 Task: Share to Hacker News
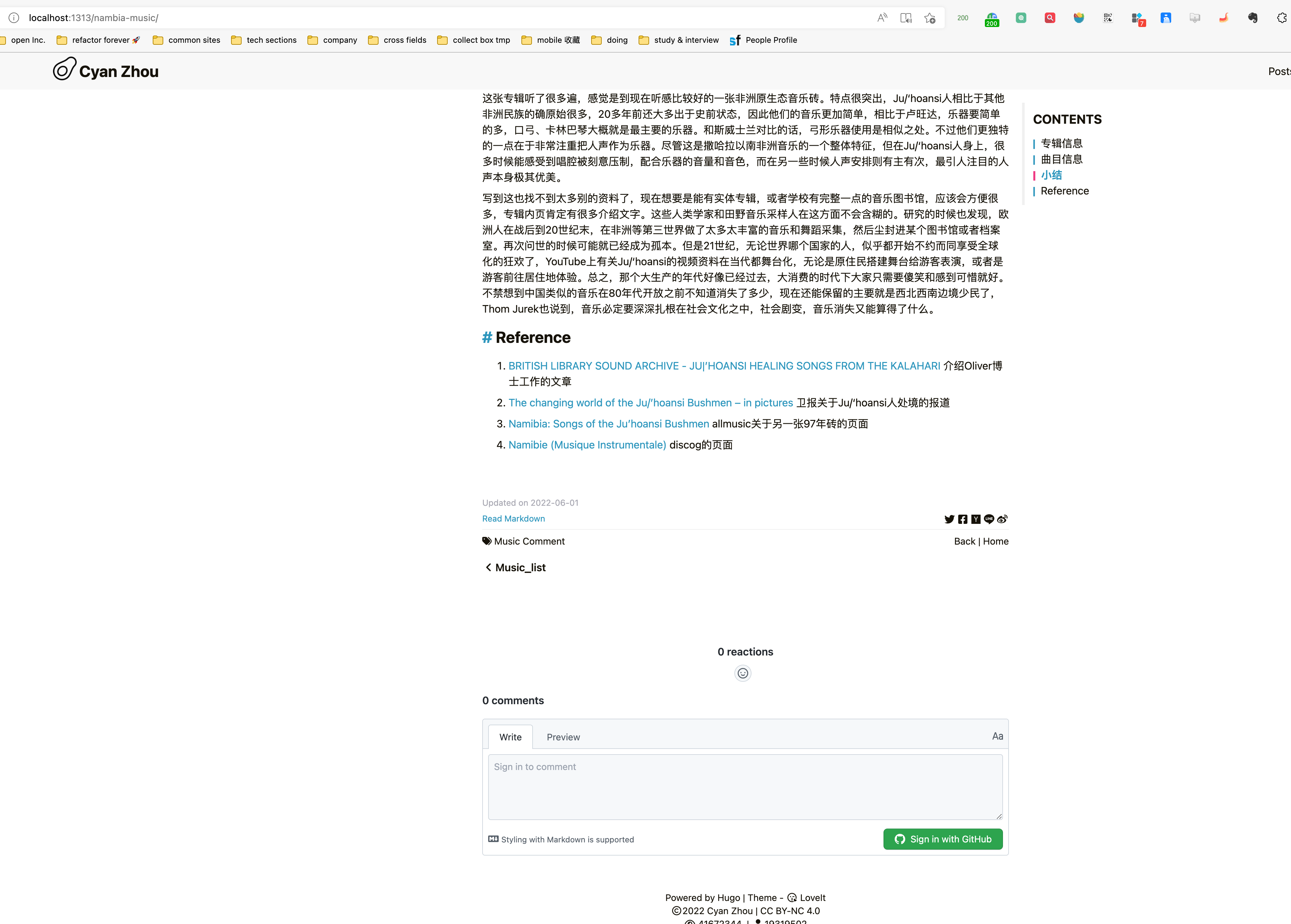click(976, 520)
